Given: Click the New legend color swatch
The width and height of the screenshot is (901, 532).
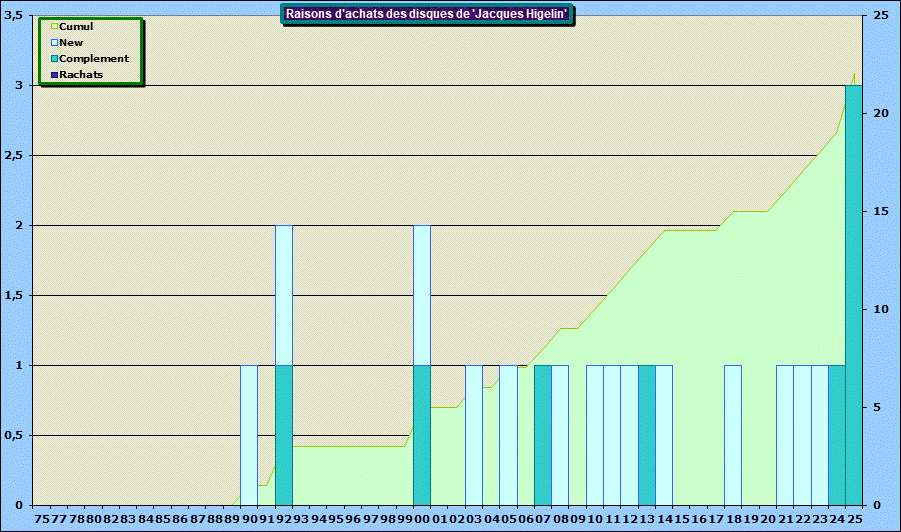Looking at the screenshot, I should pos(55,43).
